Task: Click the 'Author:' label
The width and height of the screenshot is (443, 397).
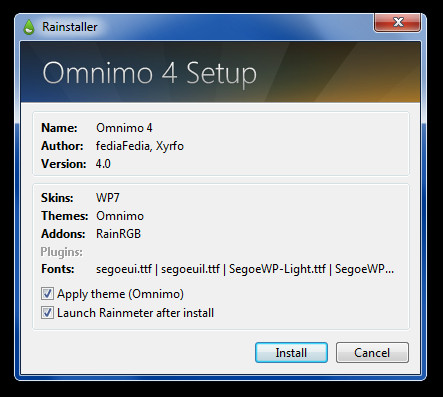Action: [x=62, y=146]
